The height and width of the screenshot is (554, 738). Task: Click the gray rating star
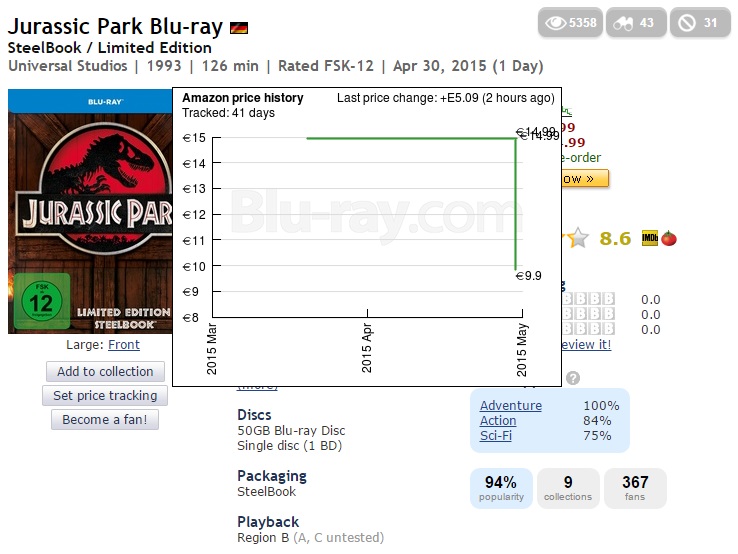[x=578, y=238]
